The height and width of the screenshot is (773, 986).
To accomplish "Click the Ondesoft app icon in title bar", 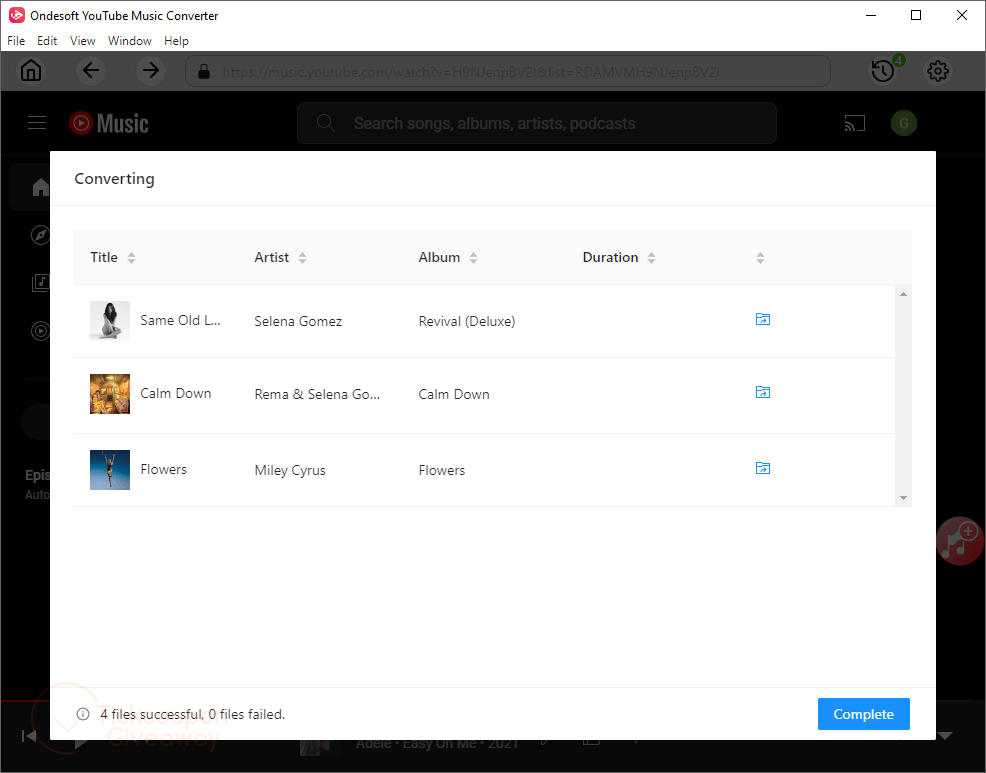I will click(17, 15).
